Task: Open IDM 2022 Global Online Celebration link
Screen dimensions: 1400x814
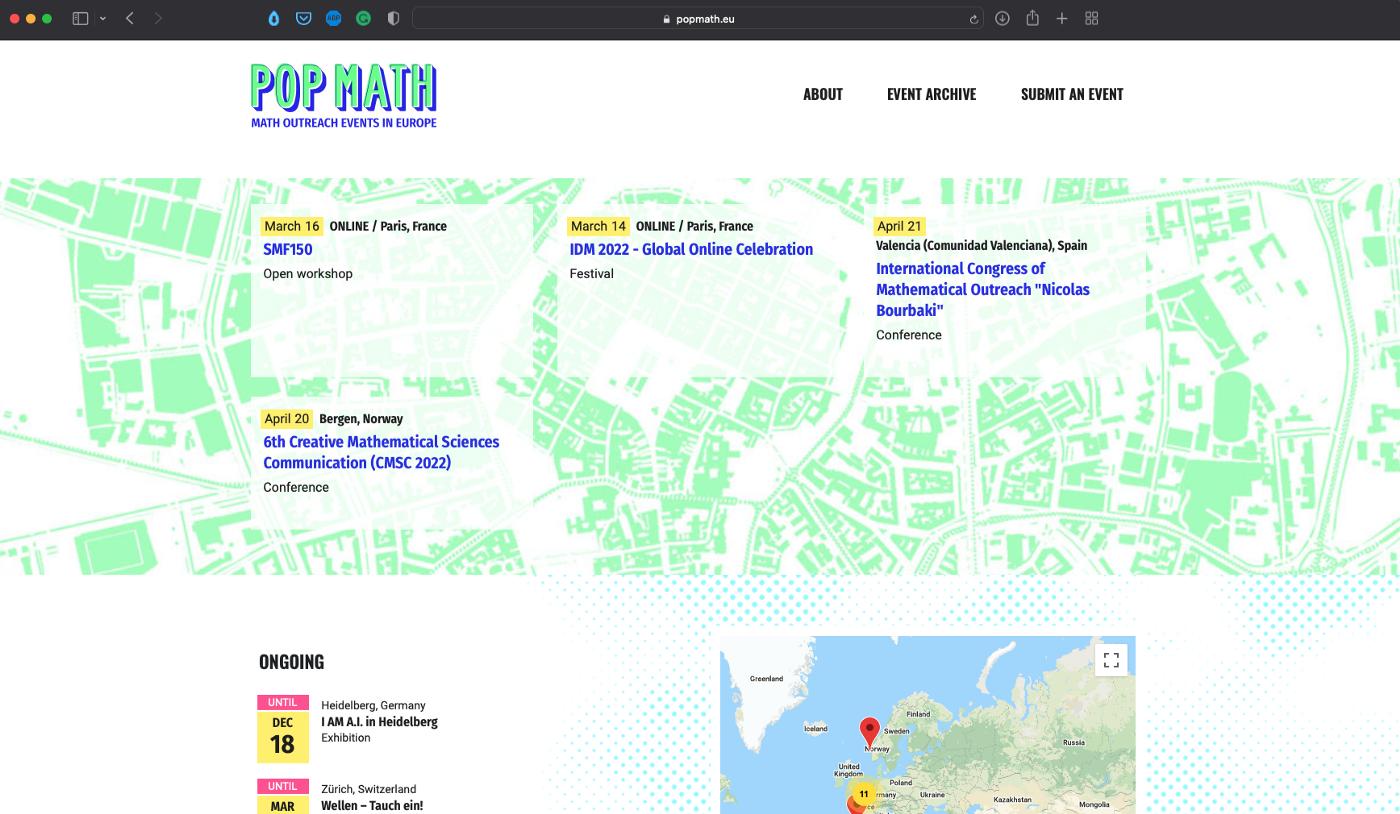Action: click(x=691, y=250)
